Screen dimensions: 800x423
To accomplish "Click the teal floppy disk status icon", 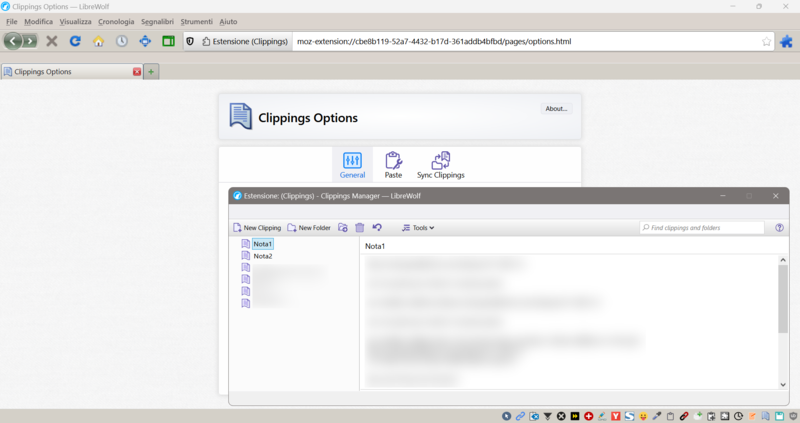I will [x=780, y=416].
